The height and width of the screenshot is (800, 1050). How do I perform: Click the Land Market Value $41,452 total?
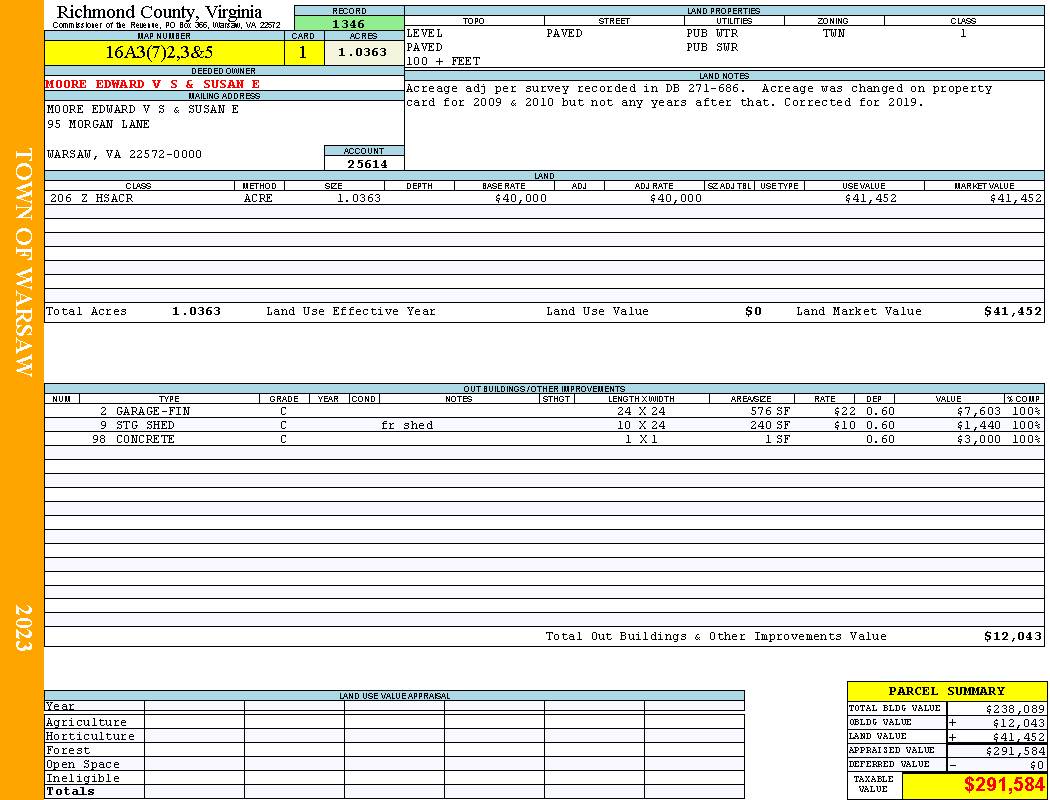1012,311
